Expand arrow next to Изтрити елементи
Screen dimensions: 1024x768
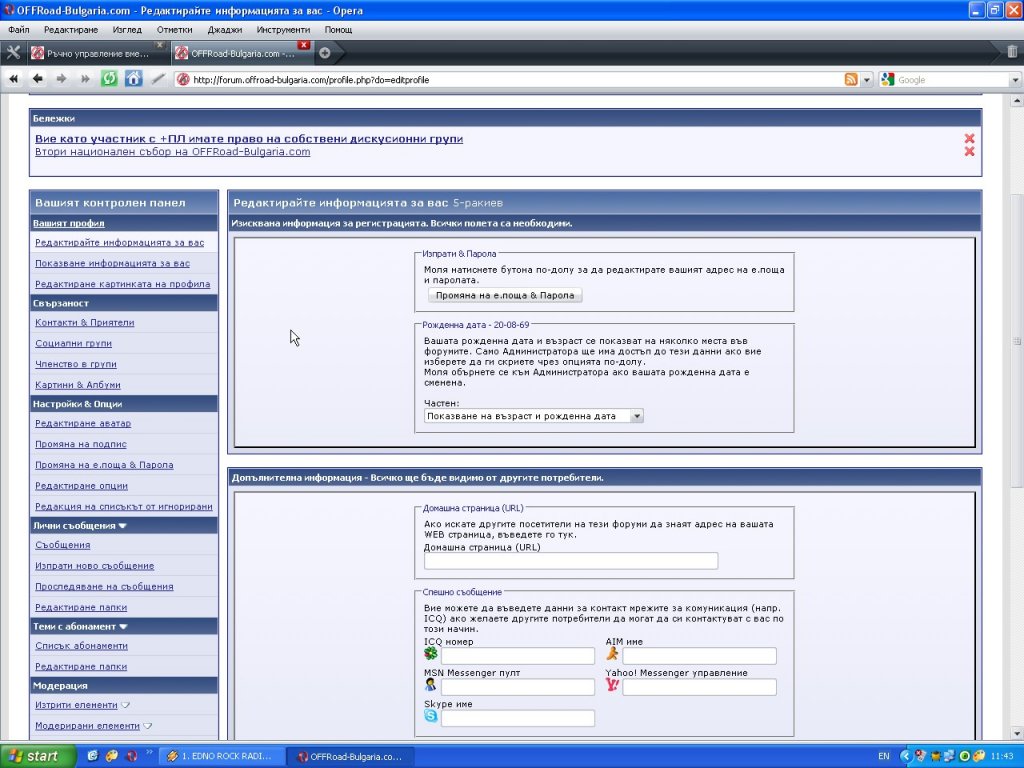(x=126, y=705)
